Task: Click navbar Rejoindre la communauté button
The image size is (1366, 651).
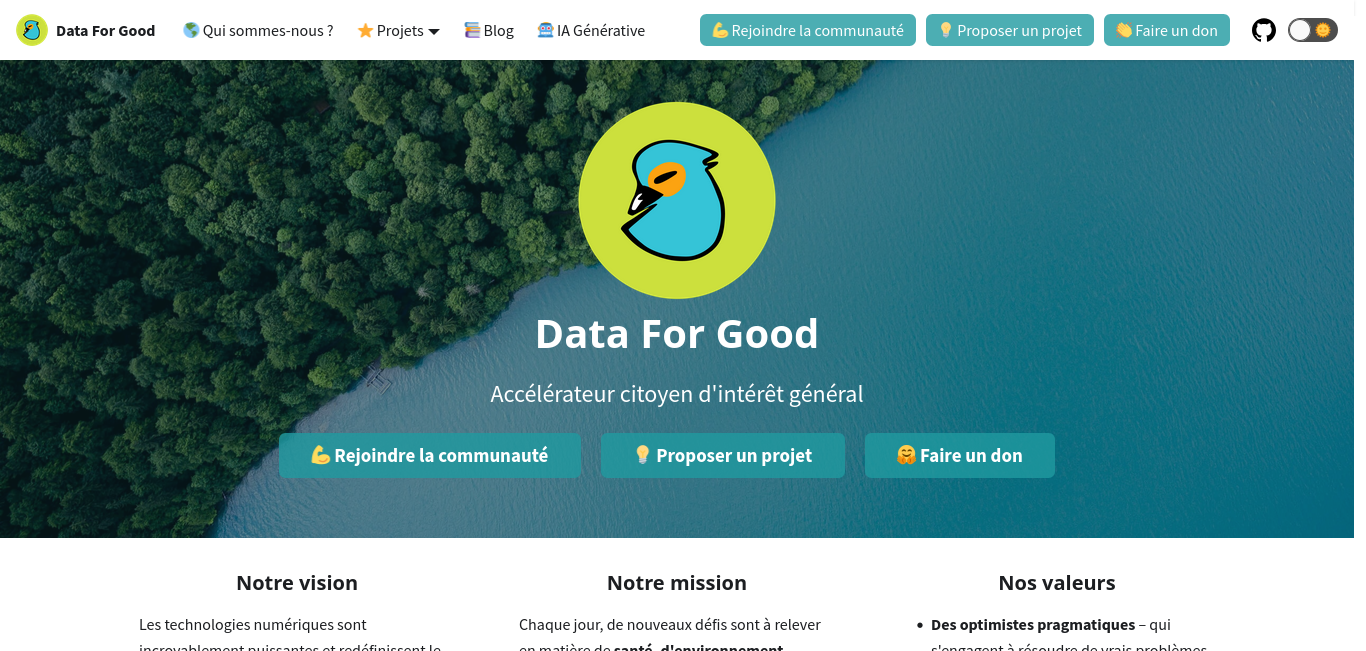Action: tap(808, 30)
